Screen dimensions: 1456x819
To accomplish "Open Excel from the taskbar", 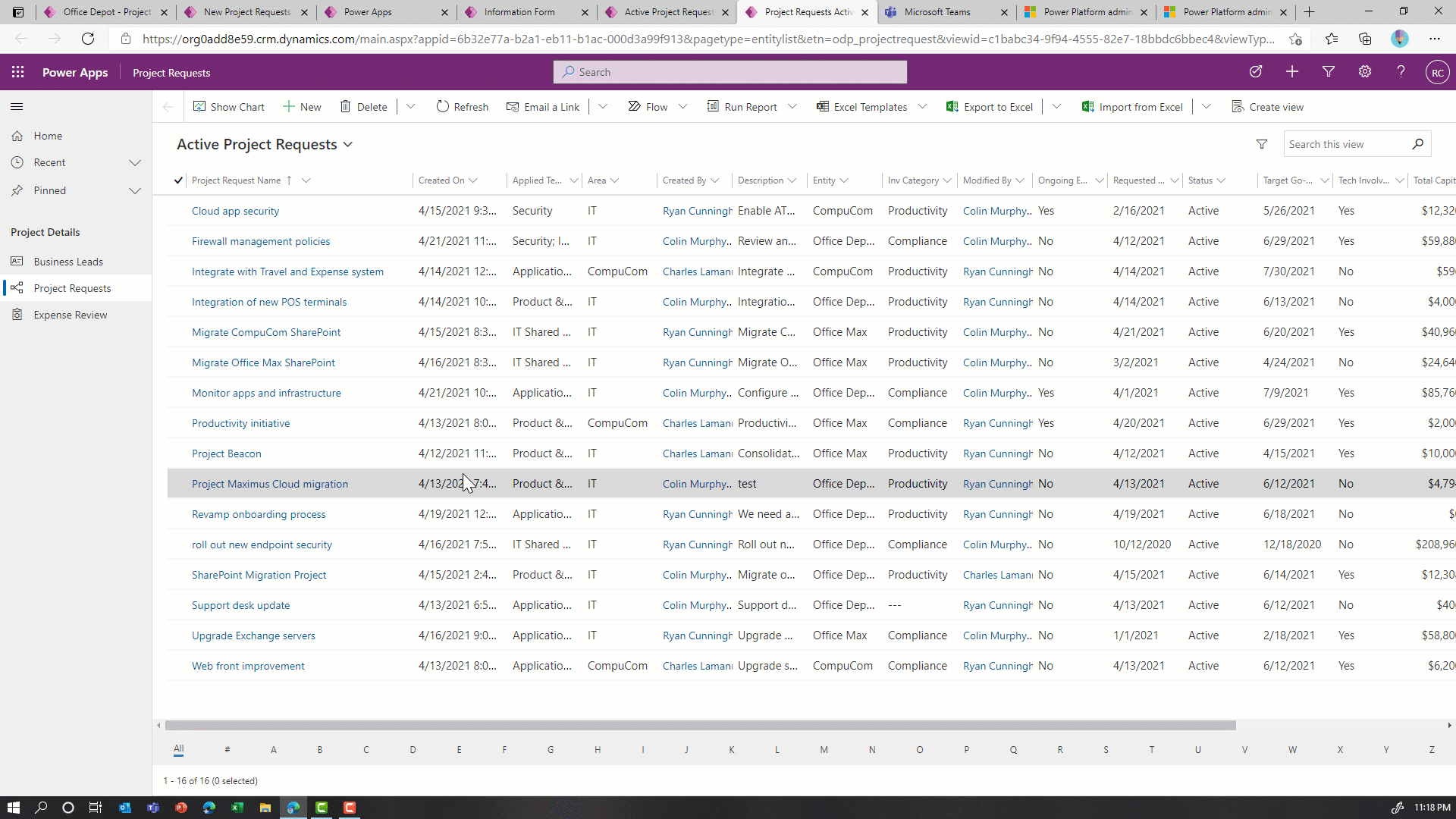I will [237, 808].
